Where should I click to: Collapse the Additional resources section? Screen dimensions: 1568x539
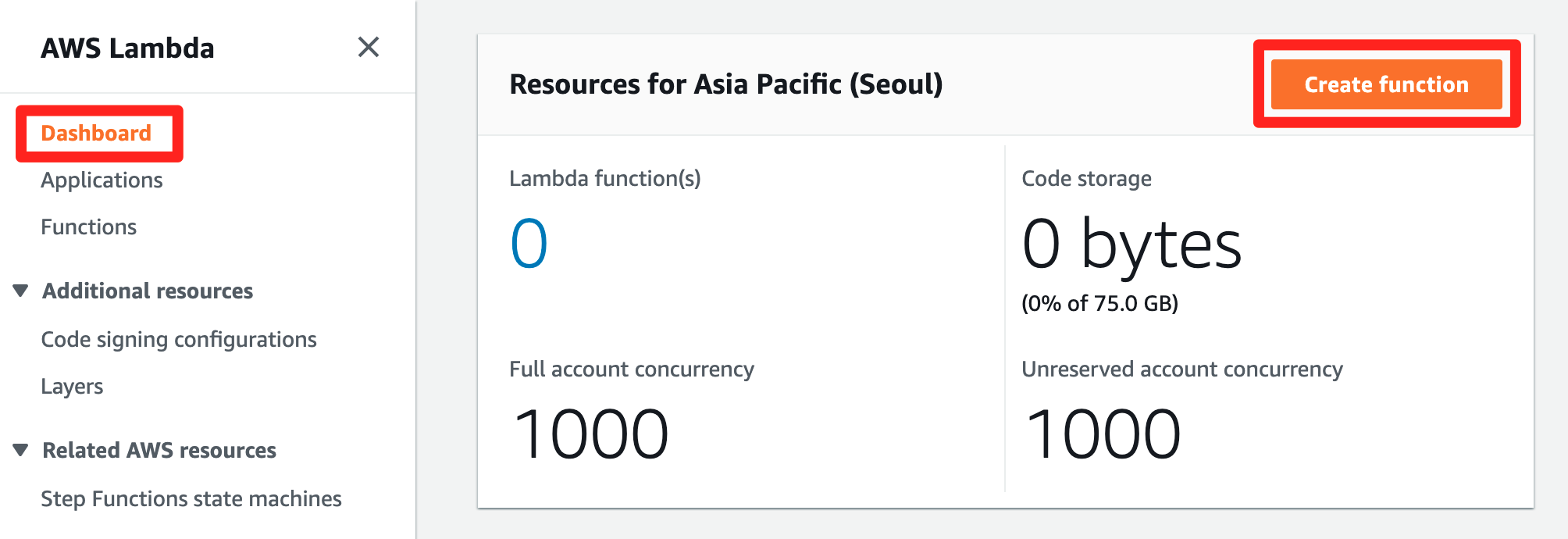point(21,291)
